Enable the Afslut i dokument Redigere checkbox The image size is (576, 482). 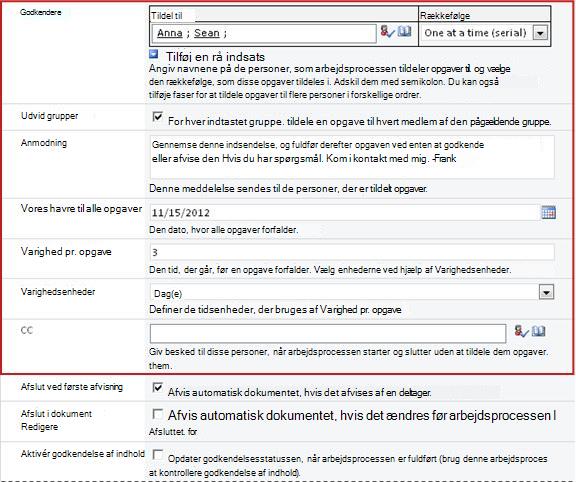(158, 414)
